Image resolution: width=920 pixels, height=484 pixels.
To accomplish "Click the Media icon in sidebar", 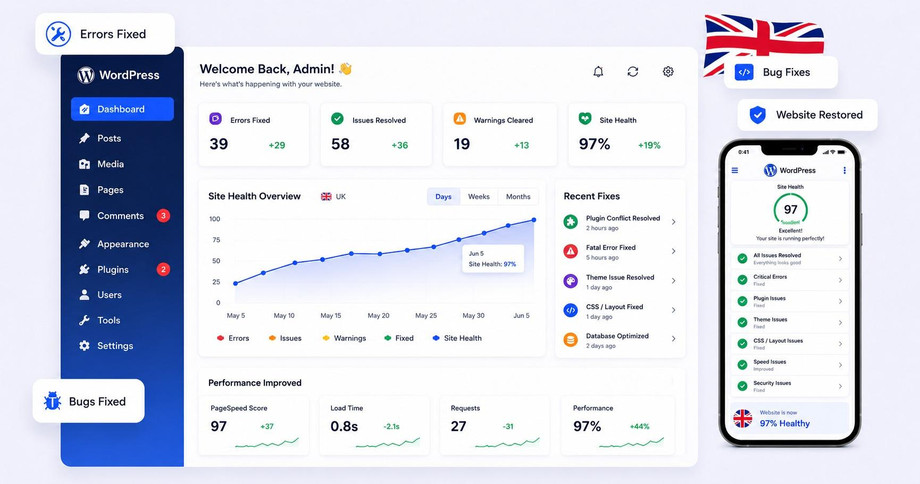I will 84,164.
